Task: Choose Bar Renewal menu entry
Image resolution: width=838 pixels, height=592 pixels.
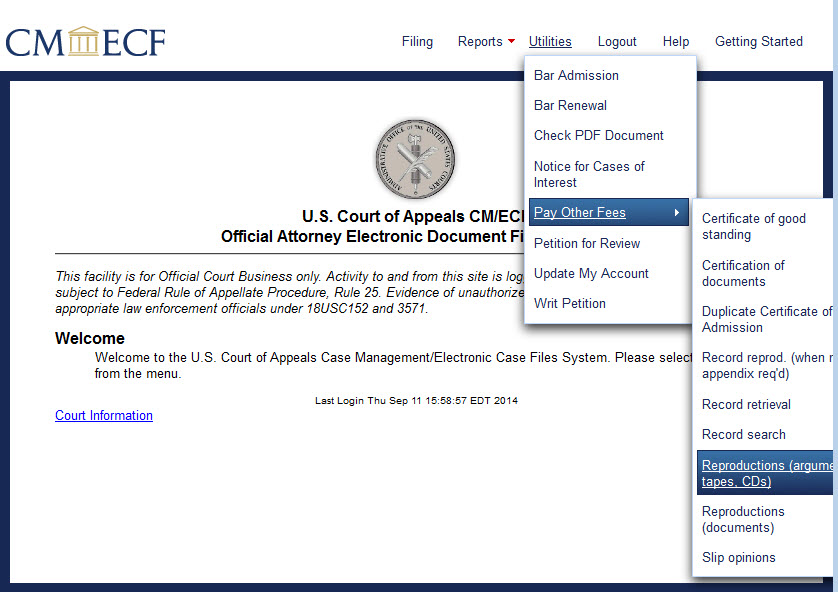Action: click(570, 106)
